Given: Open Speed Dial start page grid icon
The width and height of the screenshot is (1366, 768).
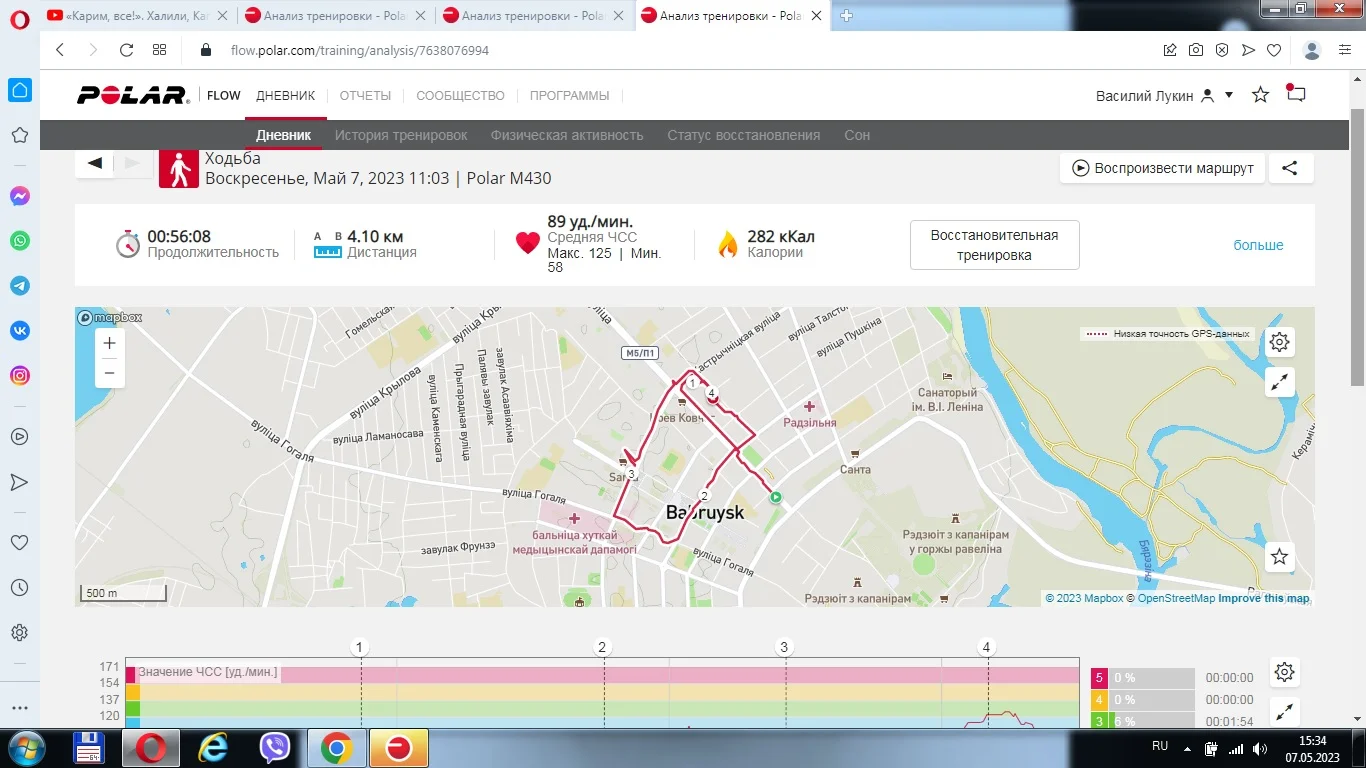Looking at the screenshot, I should (159, 50).
